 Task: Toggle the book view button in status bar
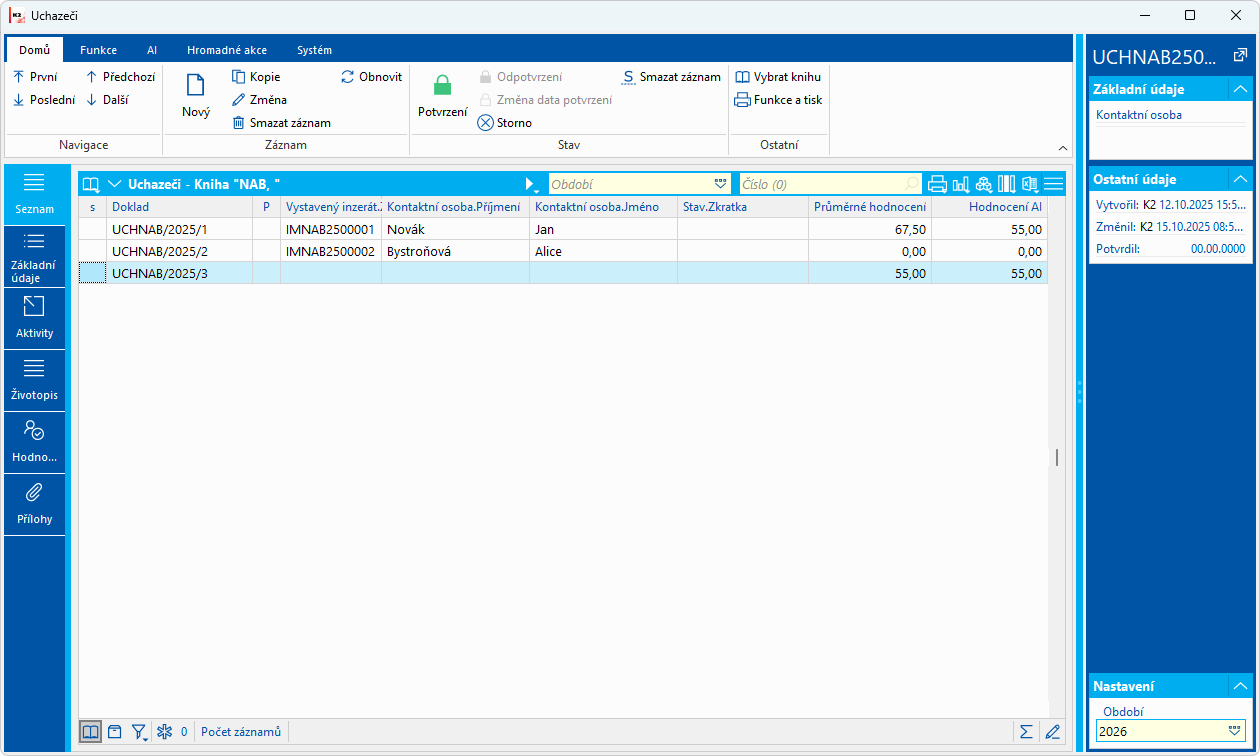91,732
